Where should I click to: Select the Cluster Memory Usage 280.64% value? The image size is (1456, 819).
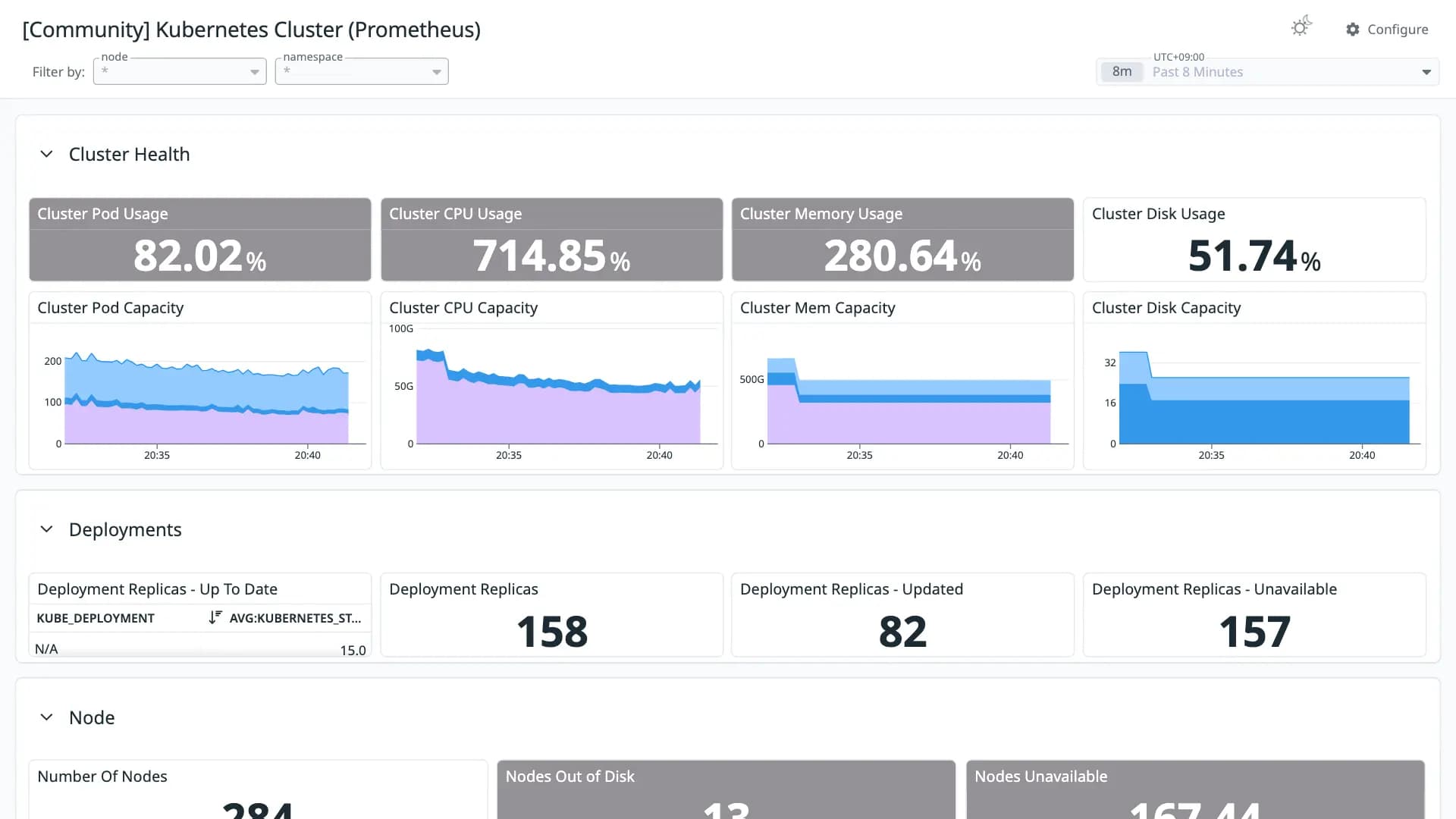coord(902,256)
